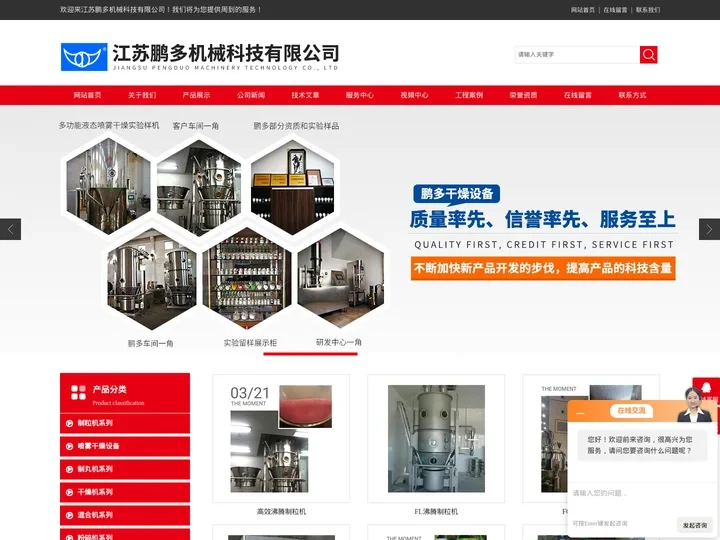Click the arrow icon beside 干燥机系列
Screen dimensions: 720x540
pyautogui.click(x=69, y=492)
